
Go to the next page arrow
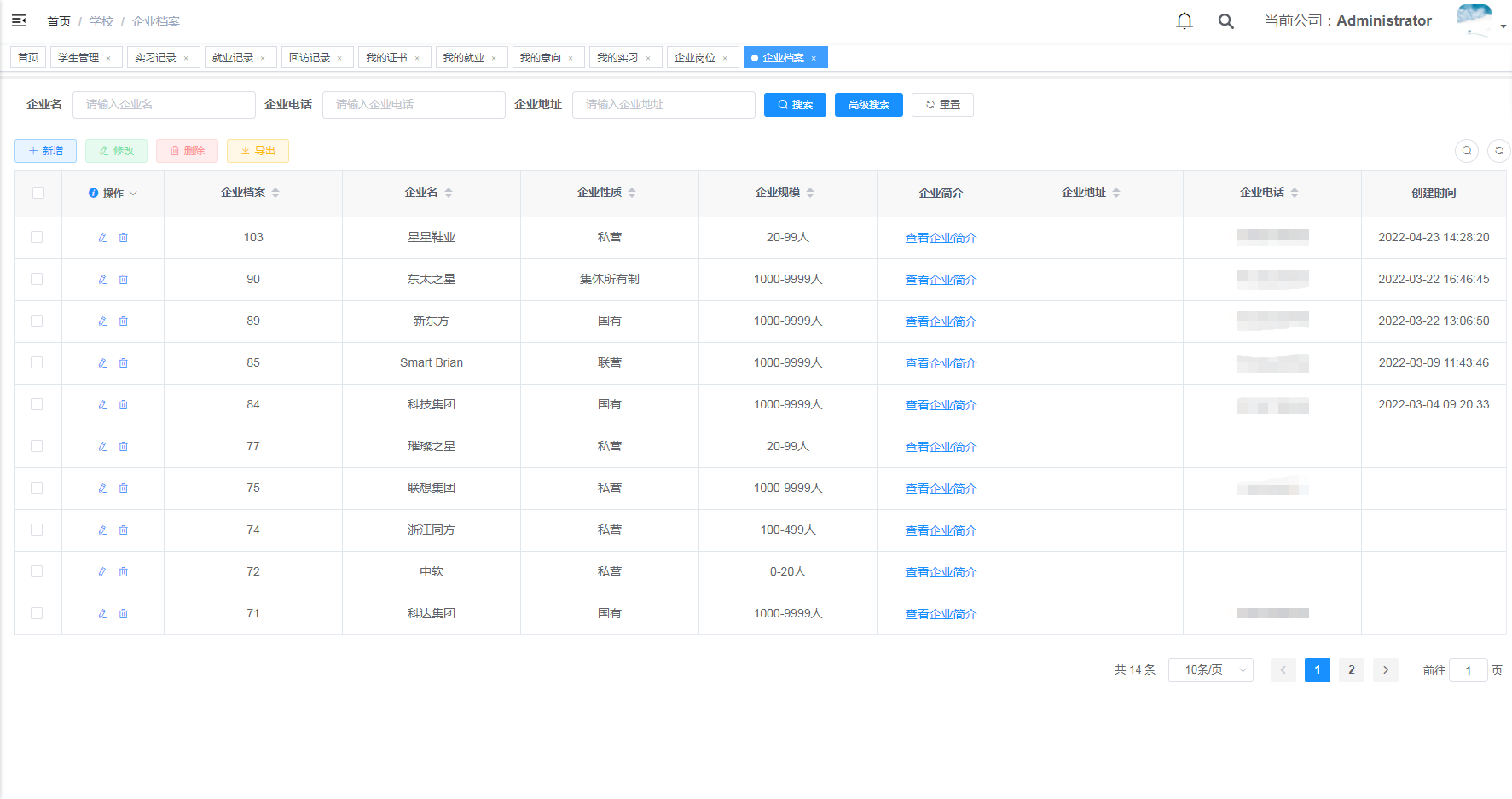[1386, 670]
